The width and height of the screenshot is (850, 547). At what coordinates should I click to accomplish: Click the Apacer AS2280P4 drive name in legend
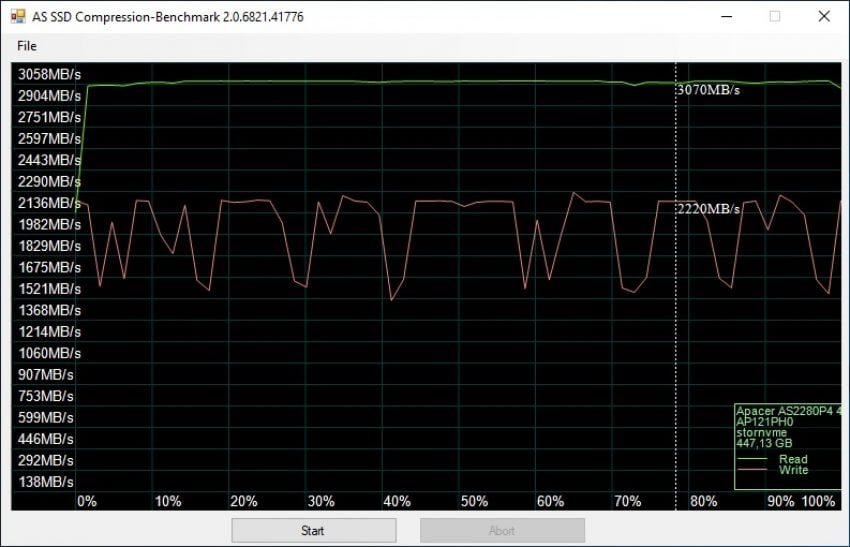coord(785,411)
